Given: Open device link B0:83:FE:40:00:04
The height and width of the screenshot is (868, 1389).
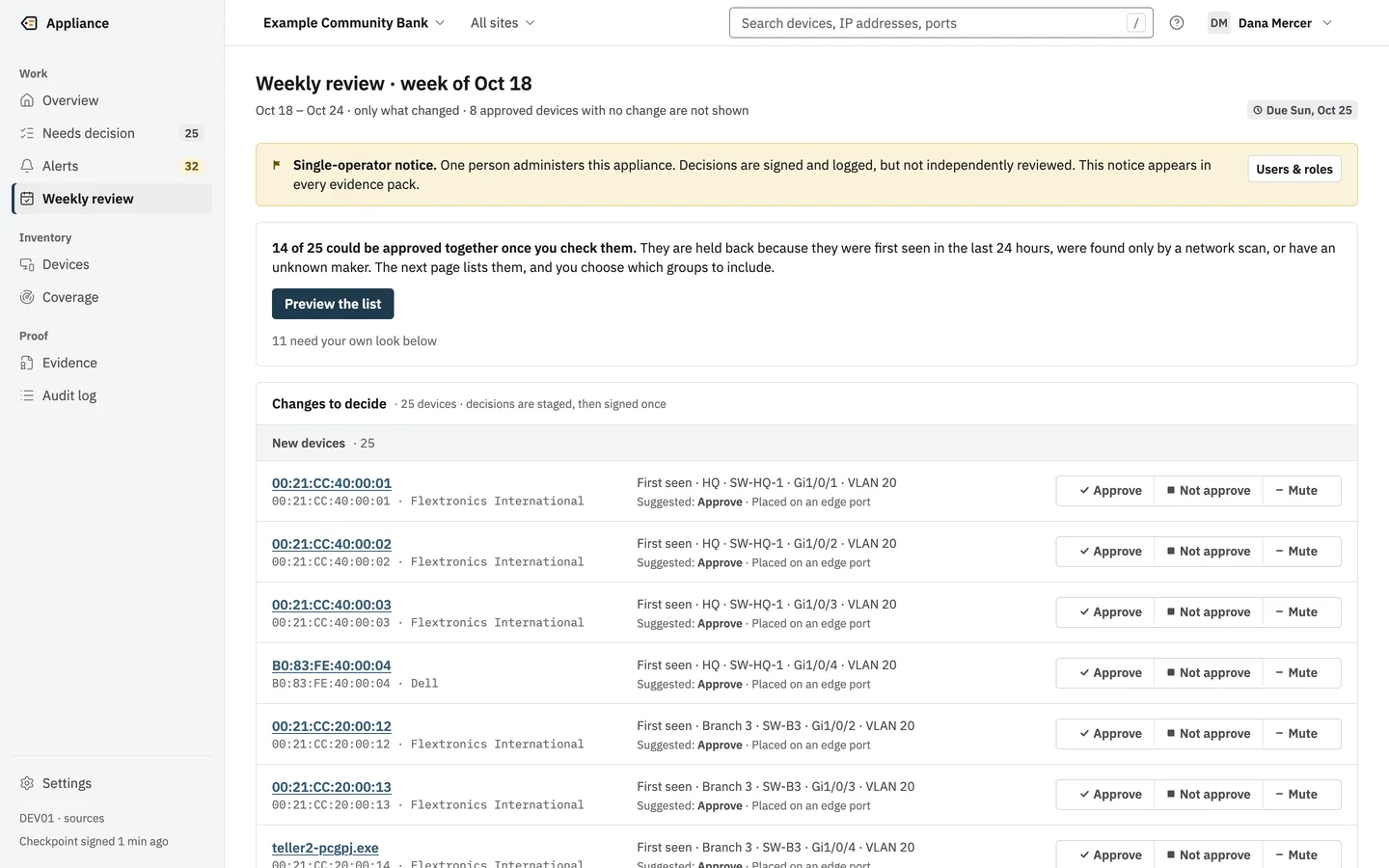Looking at the screenshot, I should tap(332, 665).
